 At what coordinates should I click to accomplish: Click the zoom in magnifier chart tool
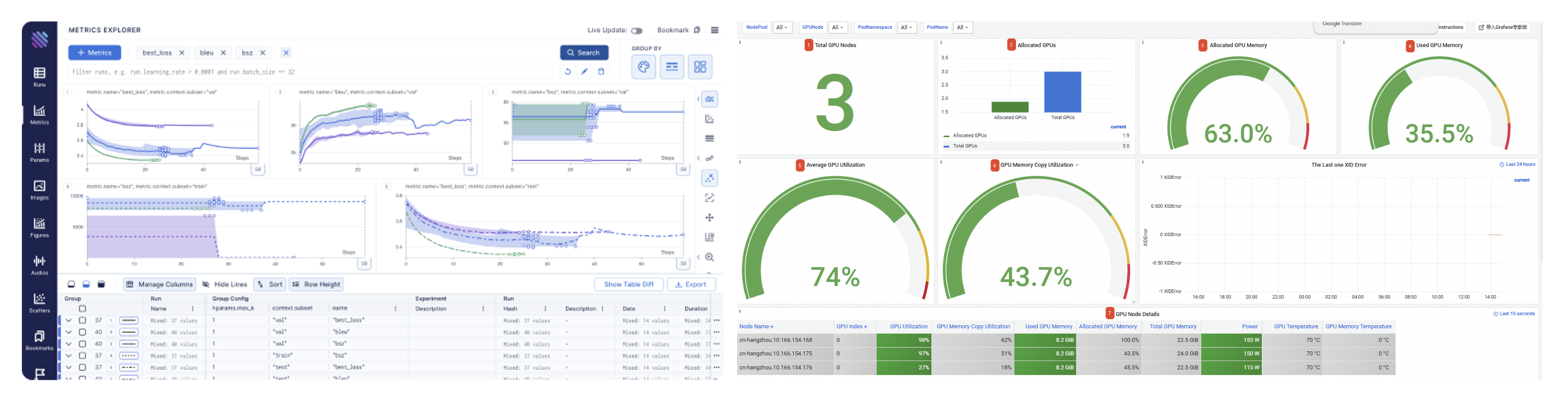click(x=710, y=257)
